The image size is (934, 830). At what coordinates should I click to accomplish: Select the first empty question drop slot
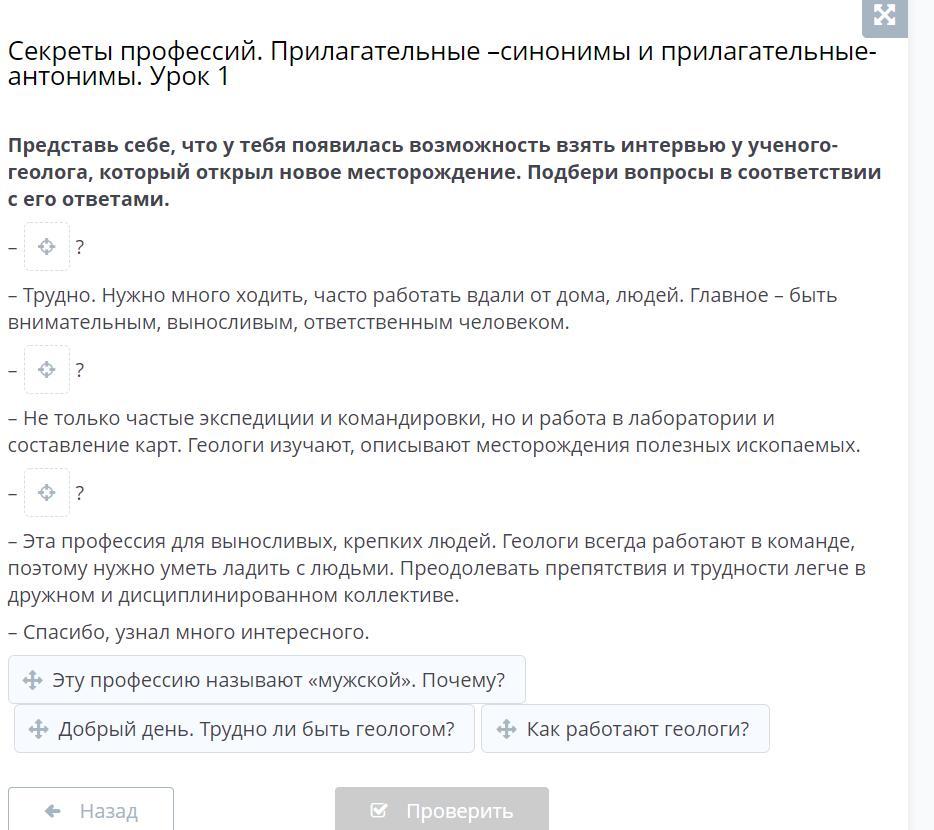tap(46, 247)
